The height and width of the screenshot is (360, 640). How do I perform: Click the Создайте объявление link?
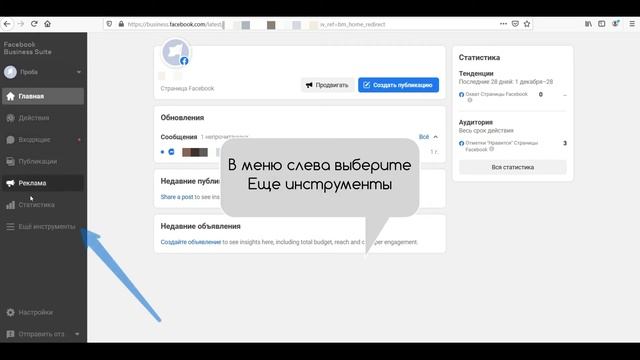point(191,242)
